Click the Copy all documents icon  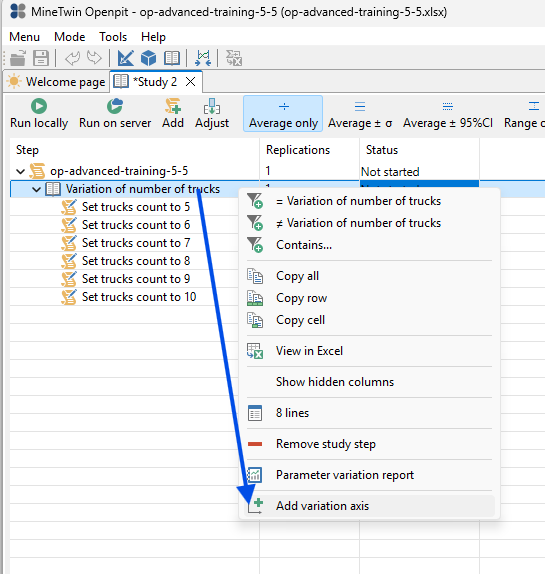tap(255, 276)
